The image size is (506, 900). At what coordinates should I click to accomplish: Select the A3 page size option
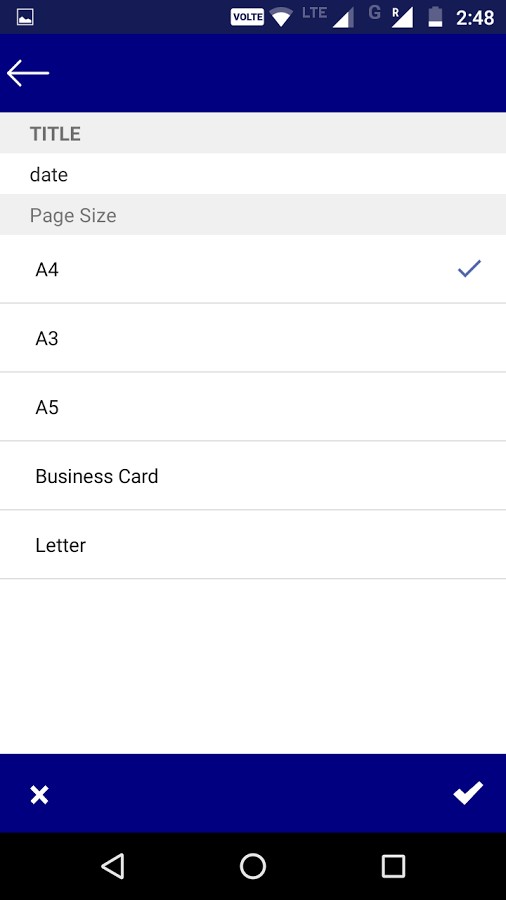[x=253, y=338]
